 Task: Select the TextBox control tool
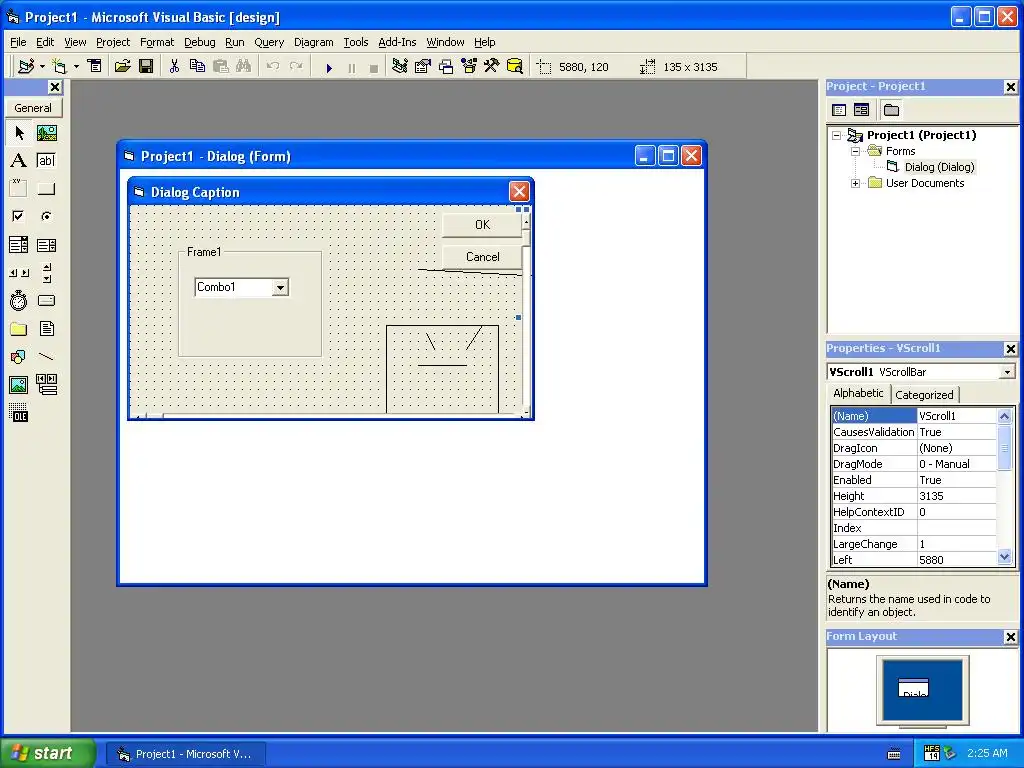(46, 161)
